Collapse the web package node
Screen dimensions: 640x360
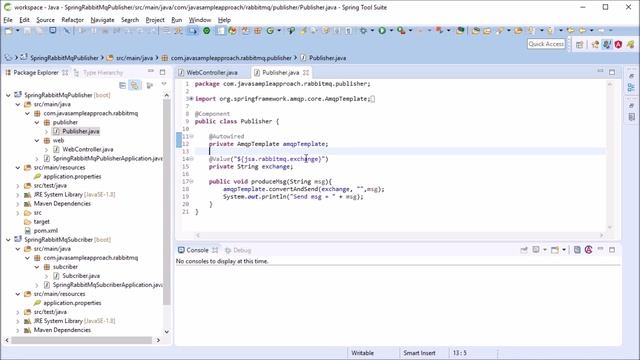click(x=37, y=140)
